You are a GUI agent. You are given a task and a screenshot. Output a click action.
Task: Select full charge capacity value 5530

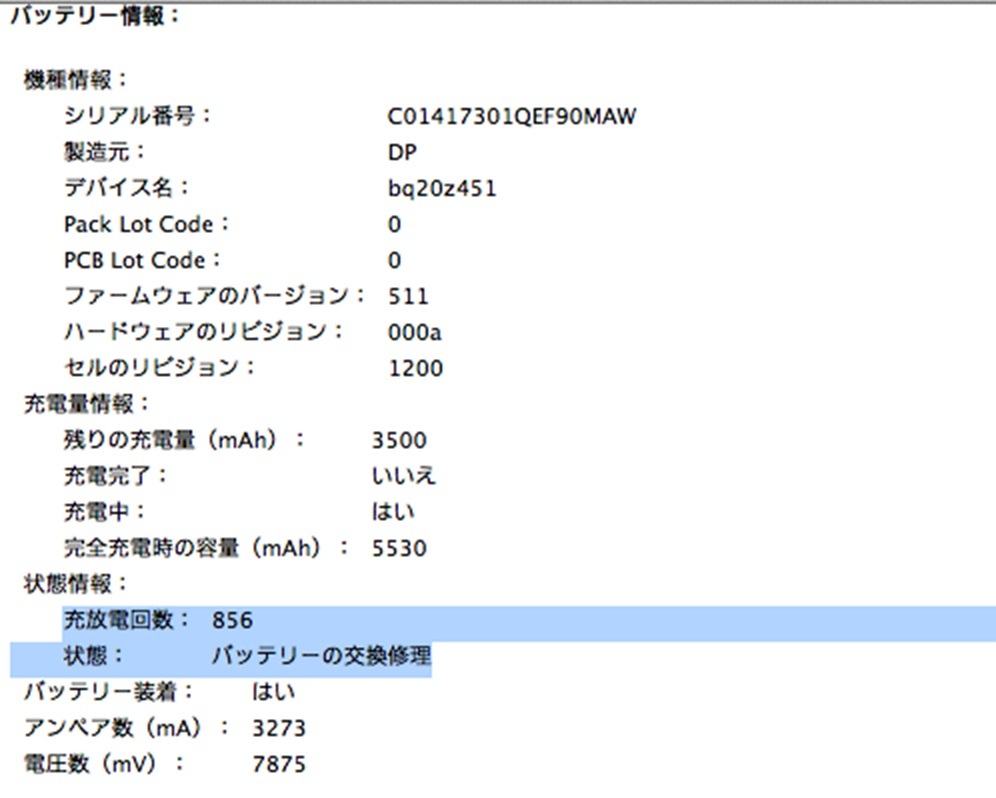pos(399,548)
